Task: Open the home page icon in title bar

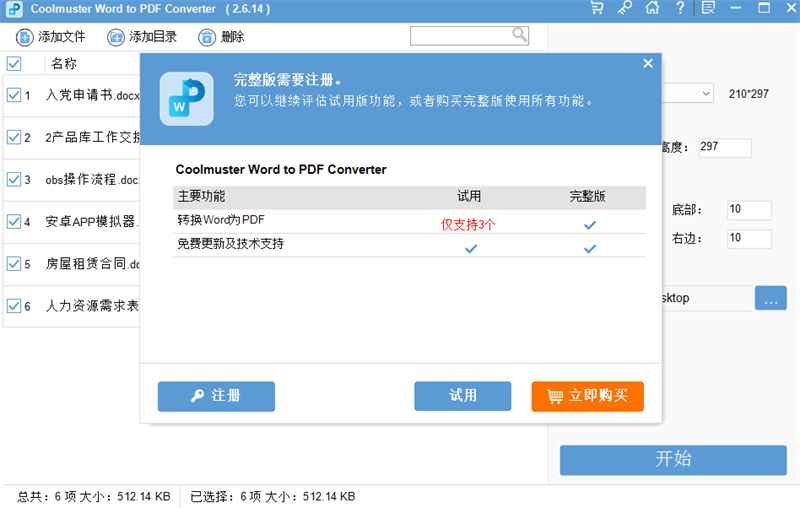Action: pyautogui.click(x=652, y=8)
